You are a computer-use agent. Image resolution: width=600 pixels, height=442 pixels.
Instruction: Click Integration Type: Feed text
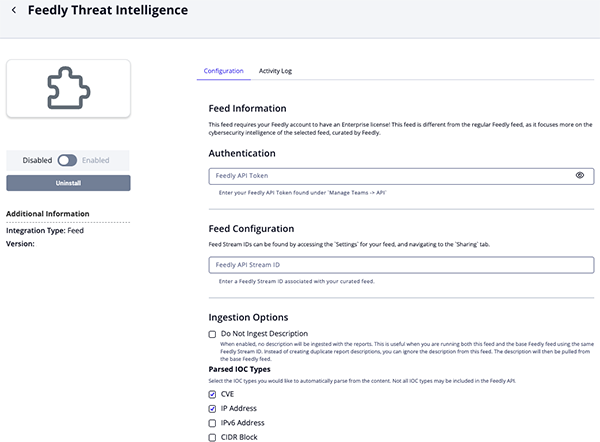(x=45, y=231)
